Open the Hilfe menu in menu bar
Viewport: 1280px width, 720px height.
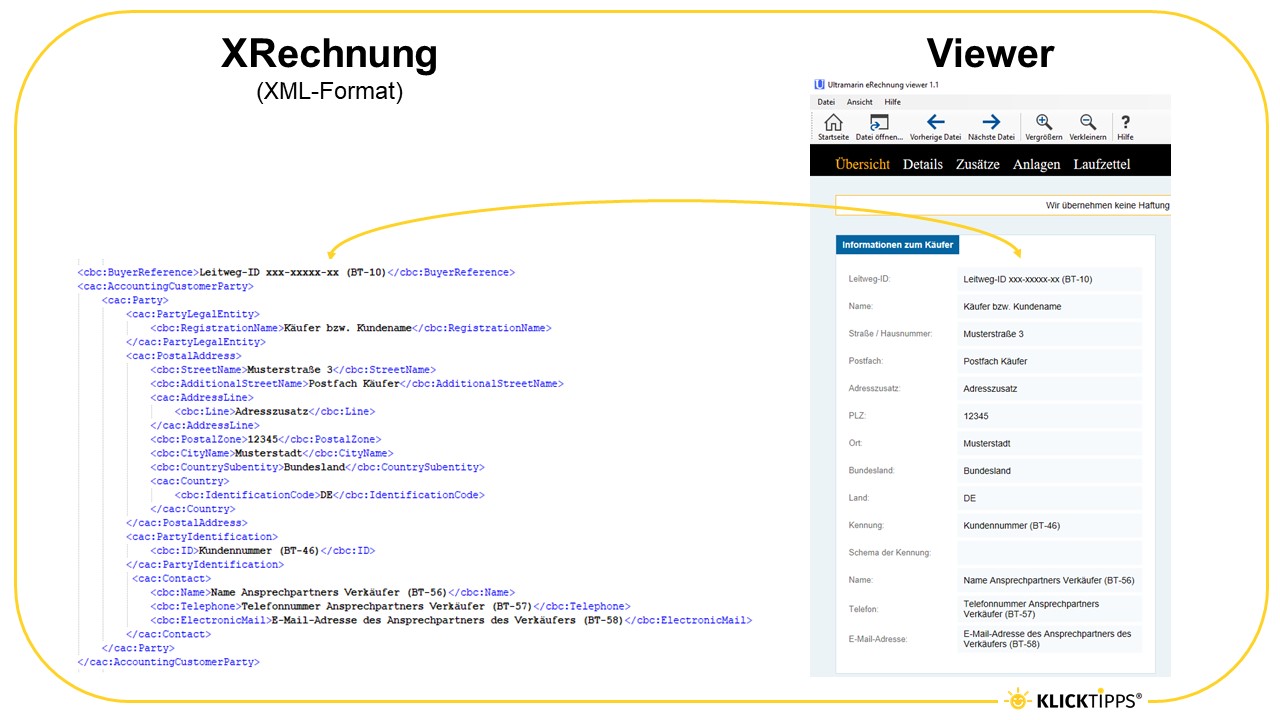892,102
